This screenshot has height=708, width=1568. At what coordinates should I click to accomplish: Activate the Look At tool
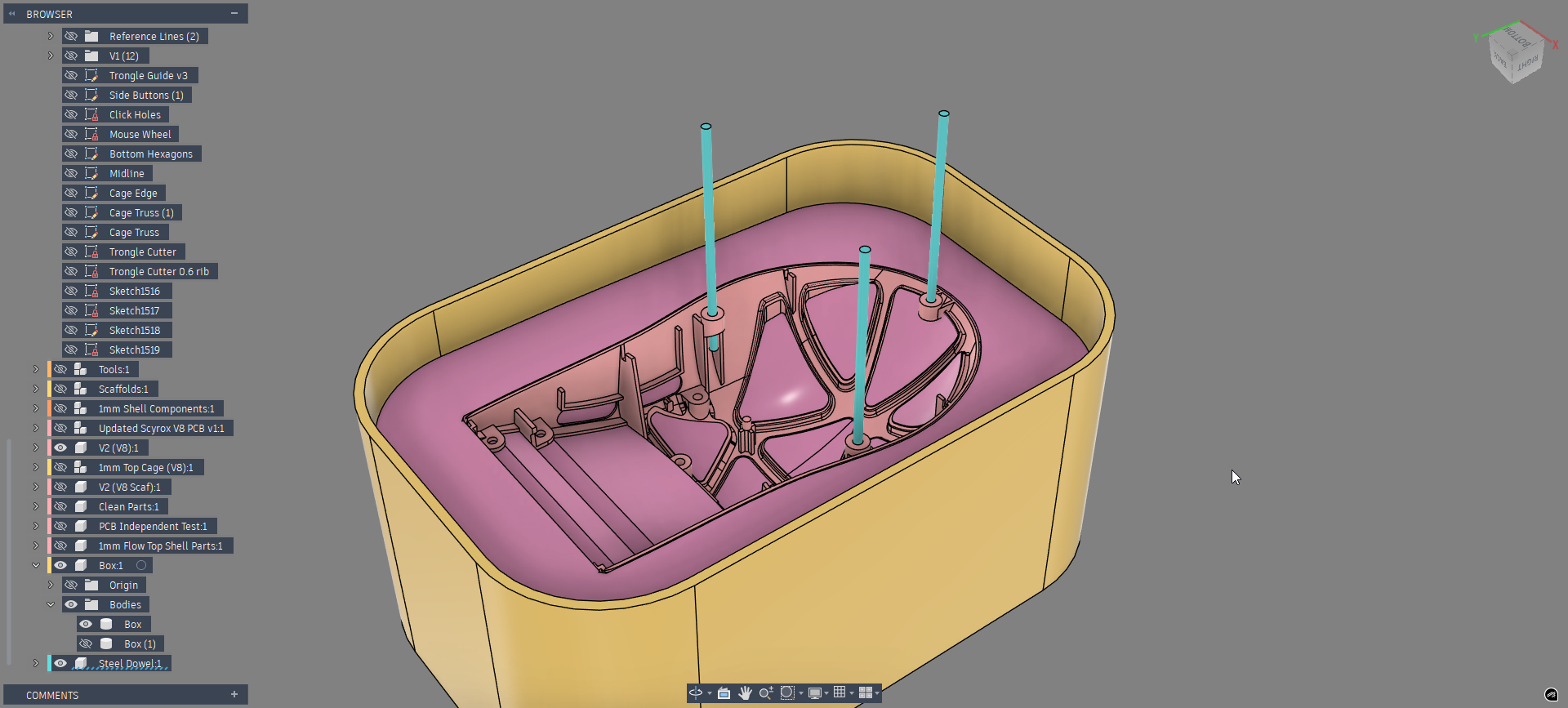724,692
